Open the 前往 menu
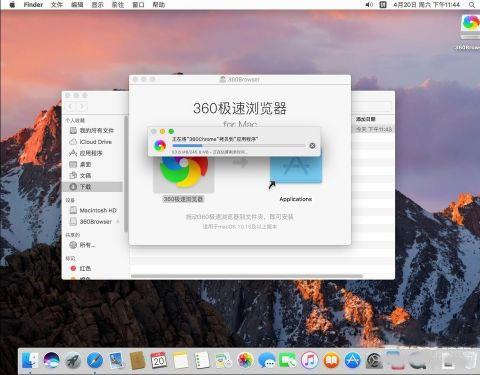The height and width of the screenshot is (375, 480). click(x=118, y=5)
